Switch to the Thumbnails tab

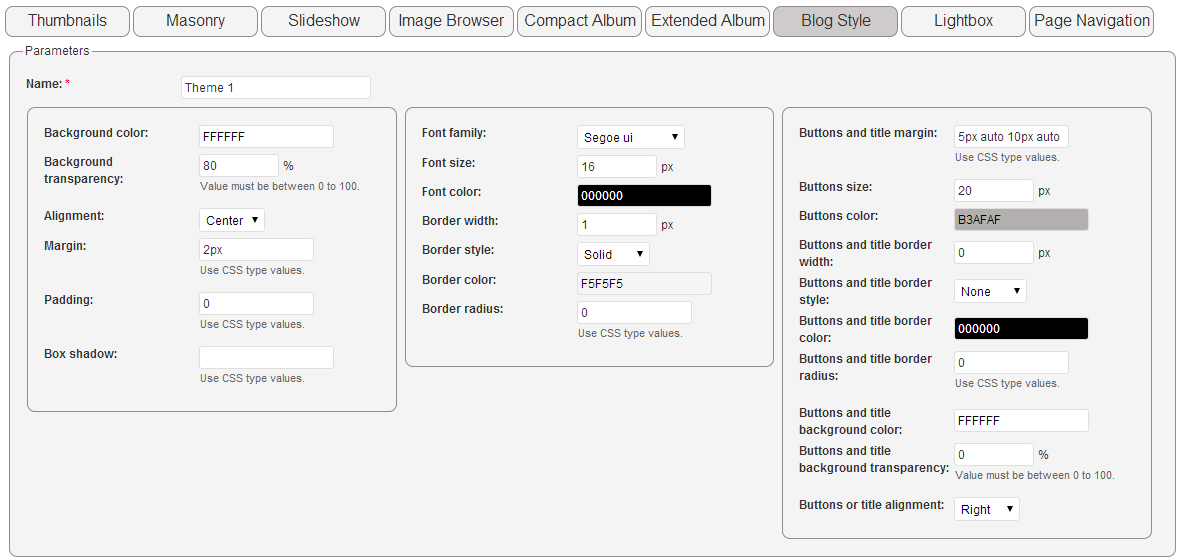click(67, 21)
